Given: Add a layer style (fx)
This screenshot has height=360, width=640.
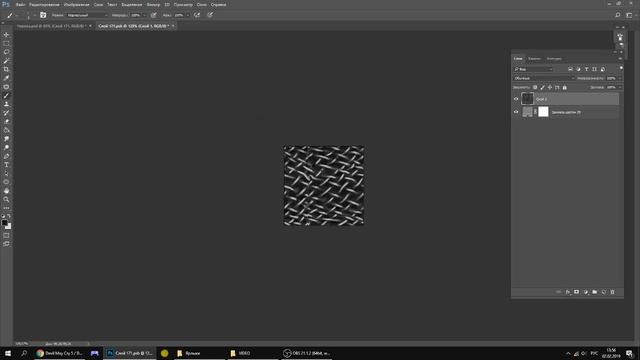Looking at the screenshot, I should pos(568,292).
